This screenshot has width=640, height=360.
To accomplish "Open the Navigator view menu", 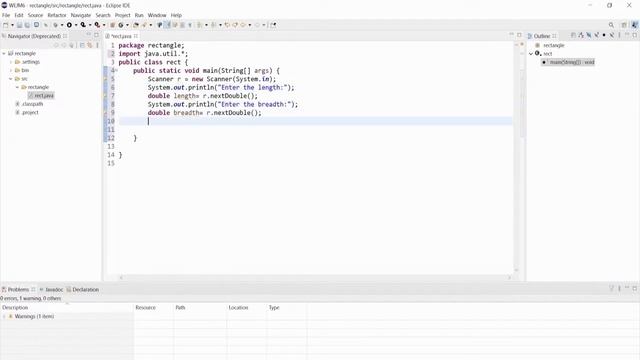I will click(x=97, y=45).
